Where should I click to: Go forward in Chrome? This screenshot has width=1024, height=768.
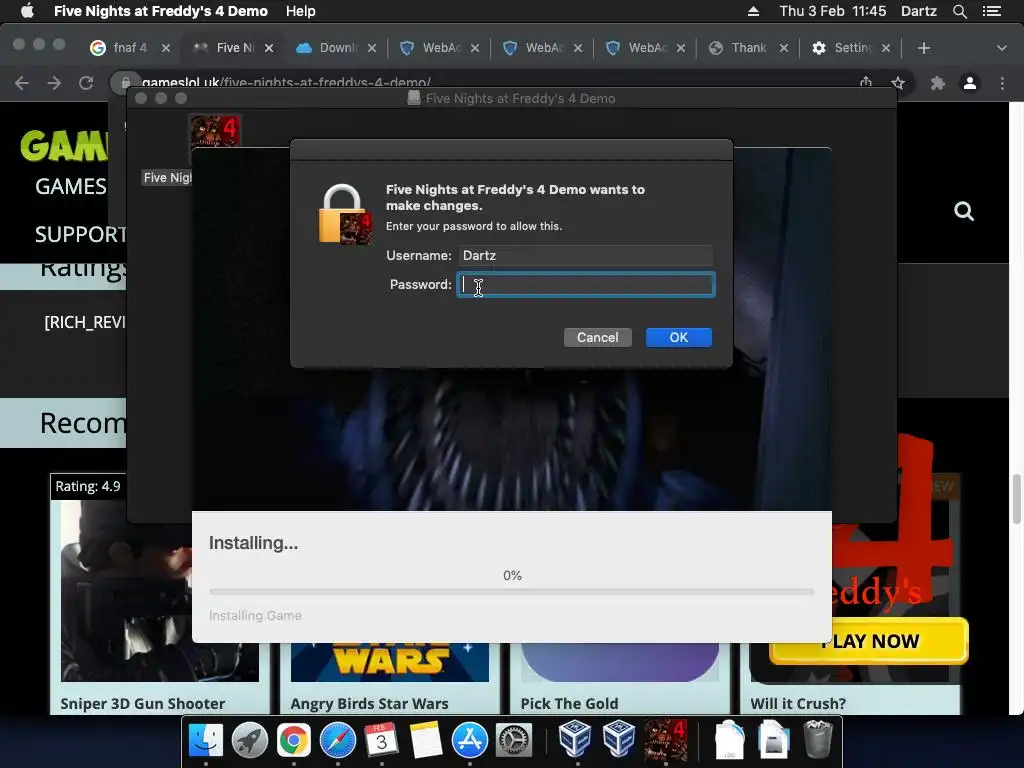(54, 83)
